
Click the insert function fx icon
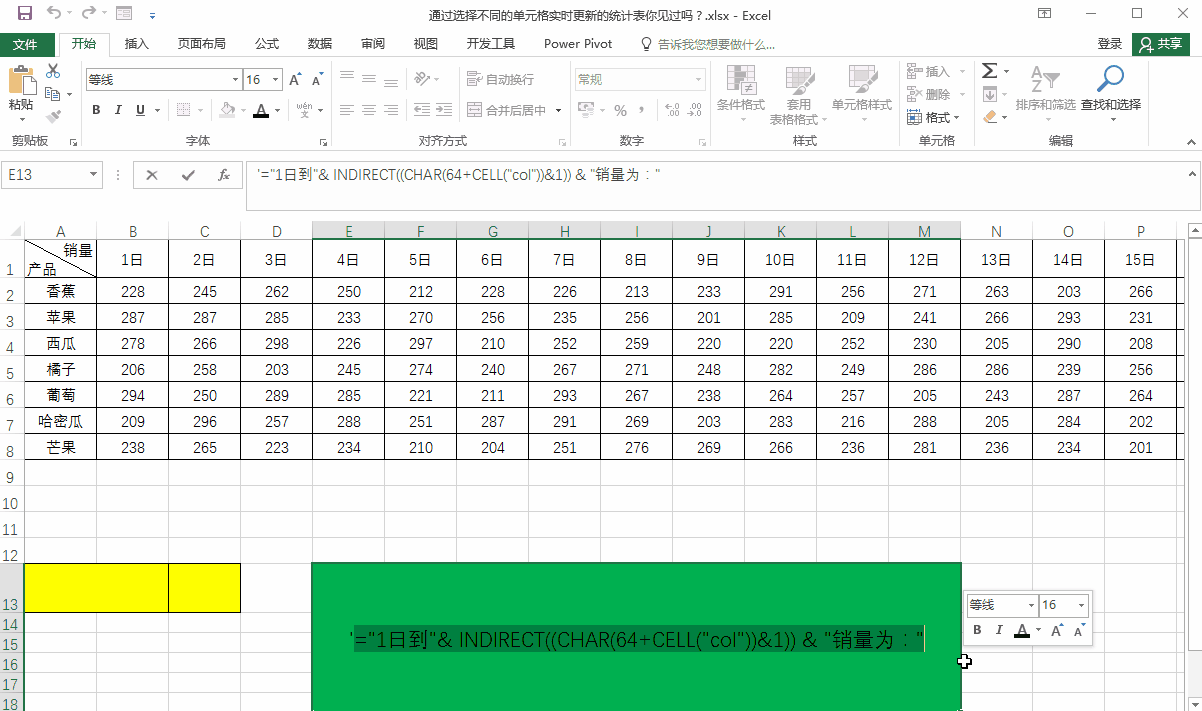(223, 175)
